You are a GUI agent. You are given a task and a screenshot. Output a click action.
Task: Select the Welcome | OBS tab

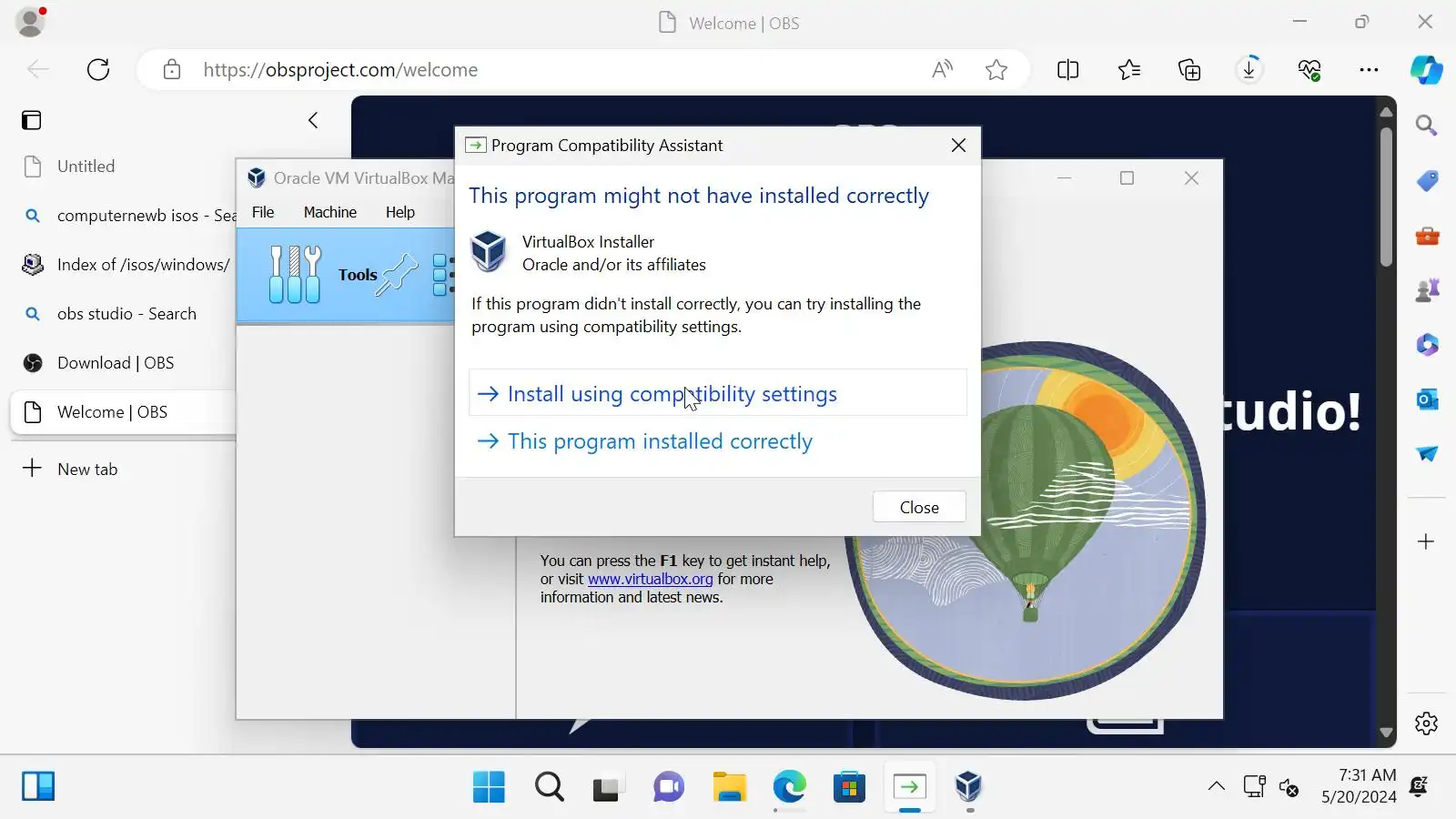124,412
